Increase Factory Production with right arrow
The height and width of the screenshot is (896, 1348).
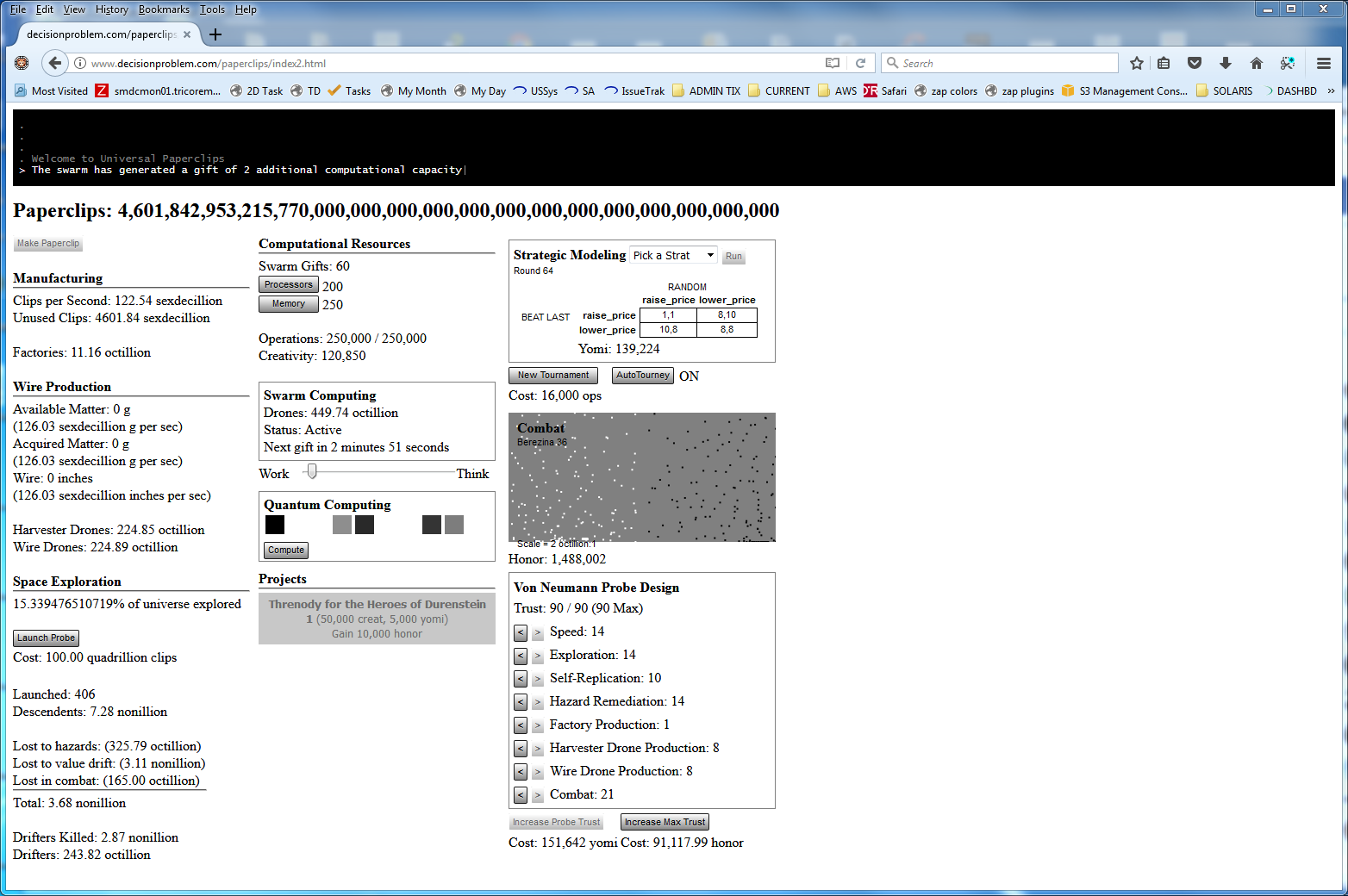coord(537,726)
